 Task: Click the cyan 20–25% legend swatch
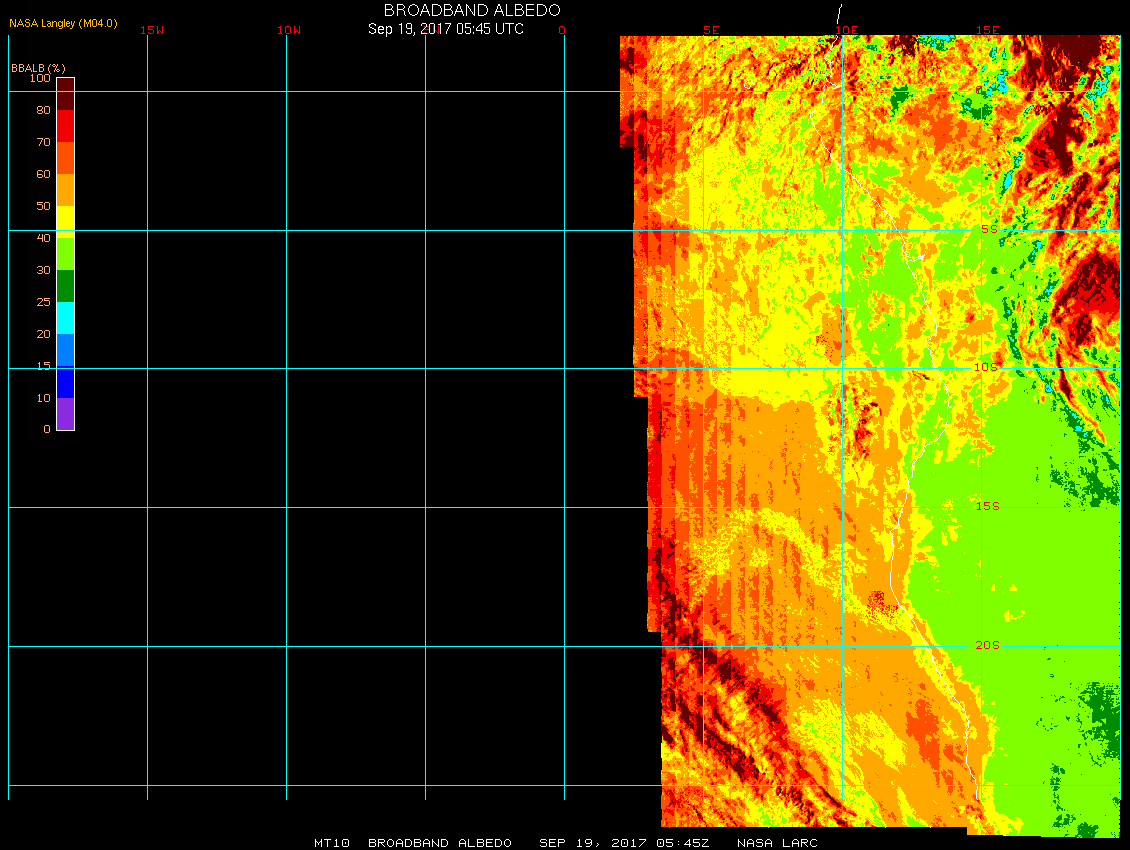[65, 318]
